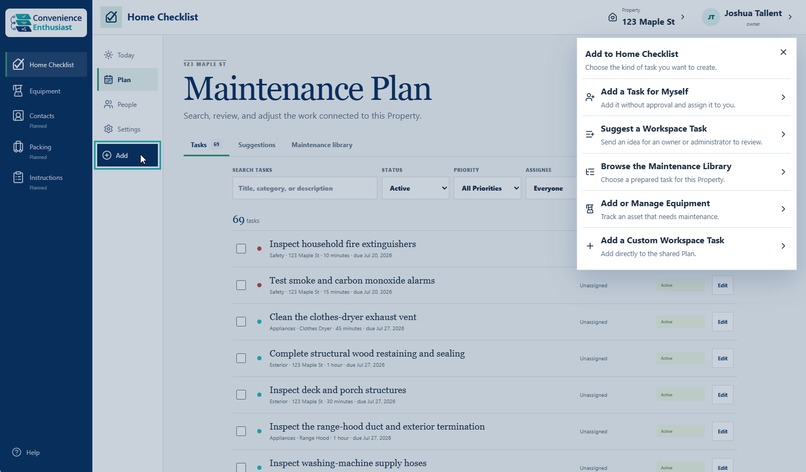Check the Clean the clothes-dryer exhaust vent task
The height and width of the screenshot is (472, 806).
(241, 321)
